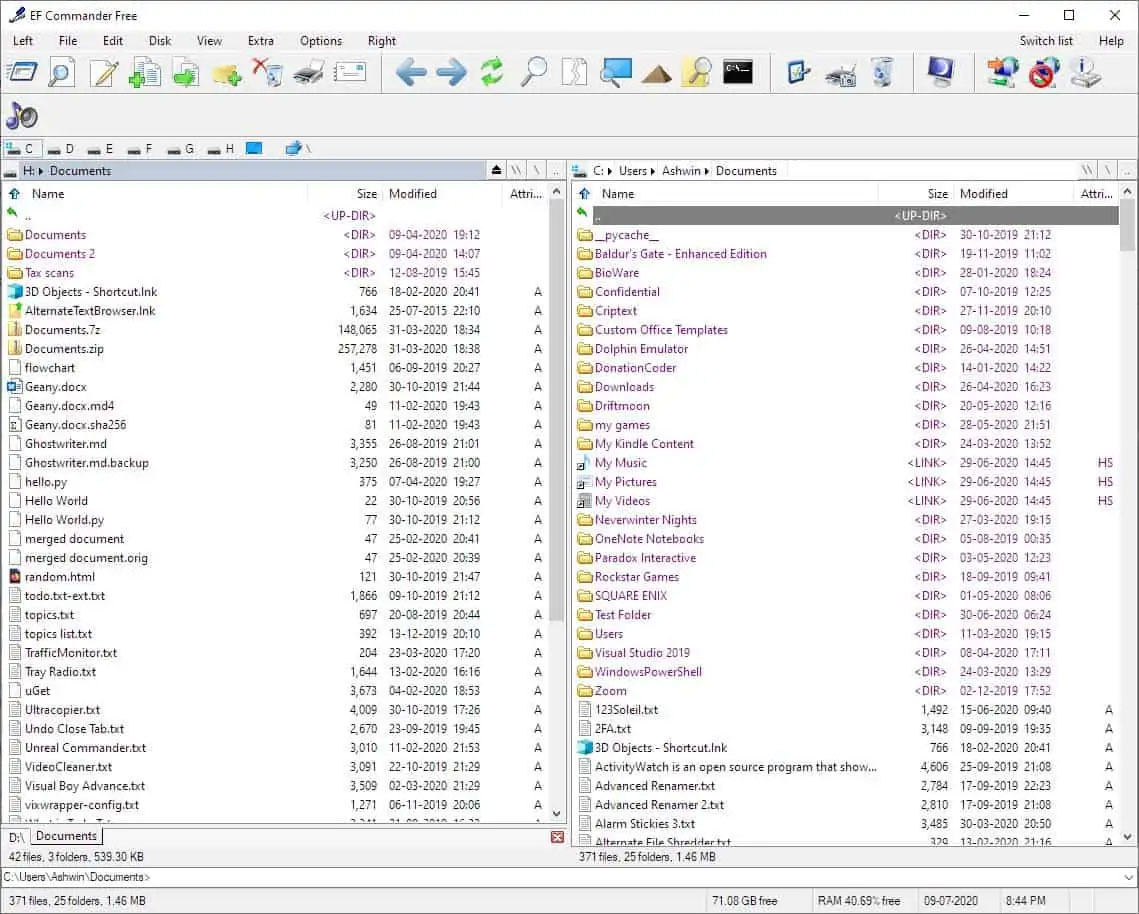This screenshot has width=1139, height=914.
Task: Click the printer-fax settings toolbar icon
Action: 840,73
